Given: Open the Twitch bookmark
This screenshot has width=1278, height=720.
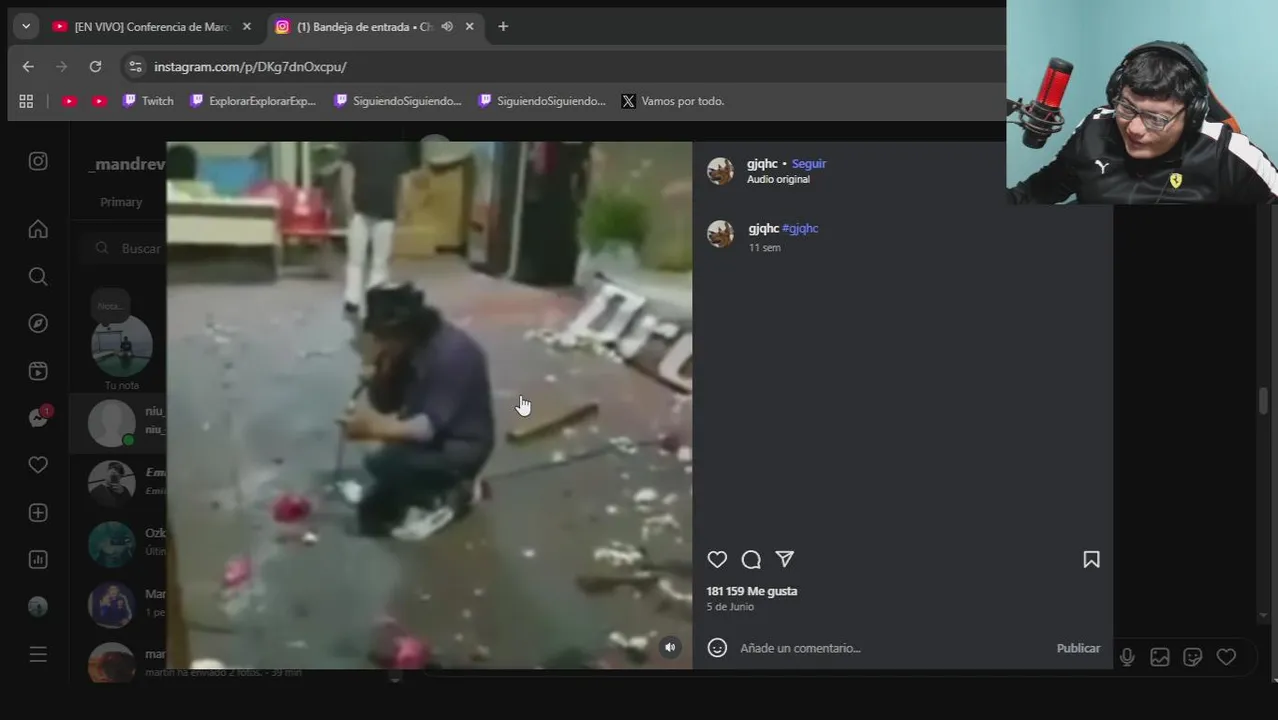Looking at the screenshot, I should click(148, 101).
